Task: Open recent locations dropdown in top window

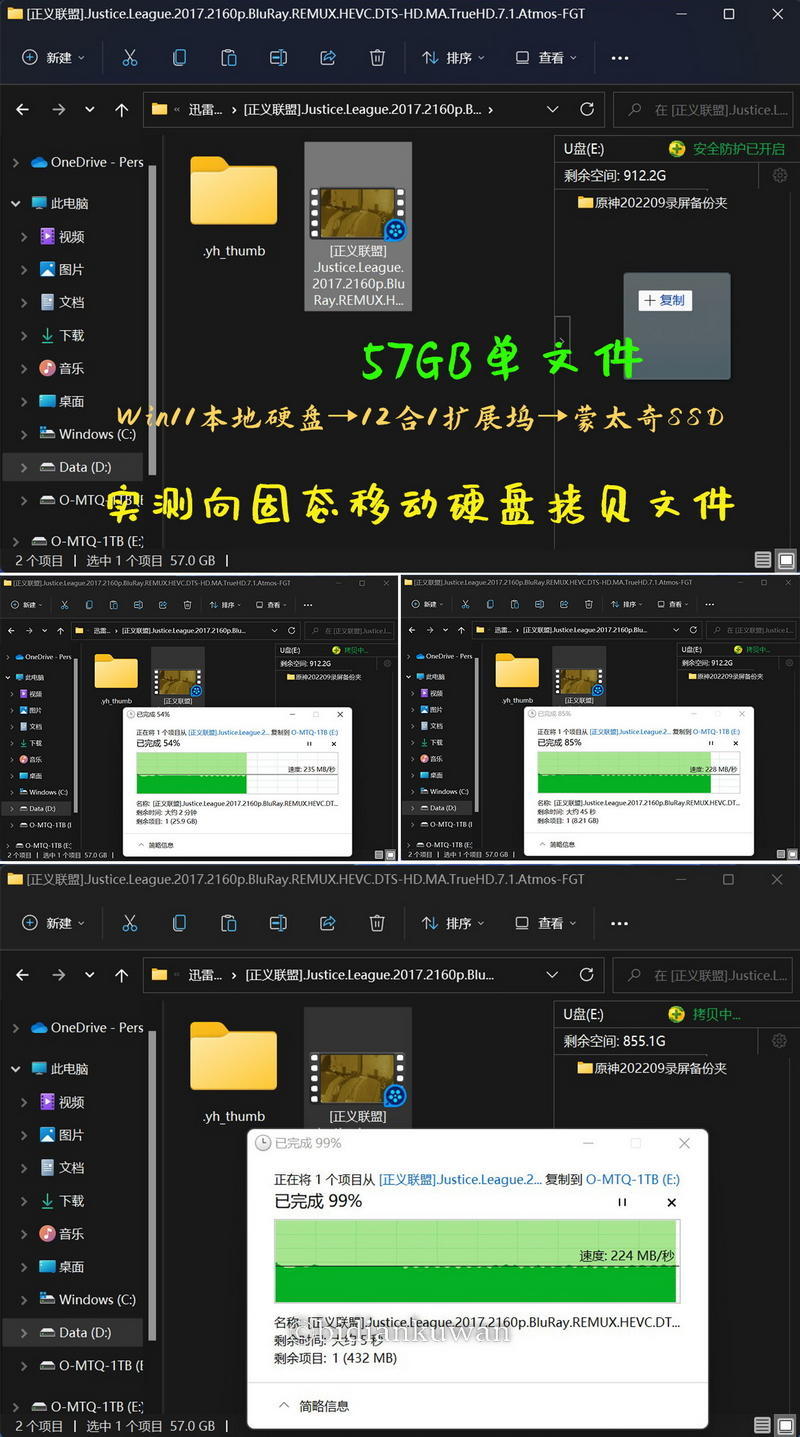Action: tap(90, 110)
